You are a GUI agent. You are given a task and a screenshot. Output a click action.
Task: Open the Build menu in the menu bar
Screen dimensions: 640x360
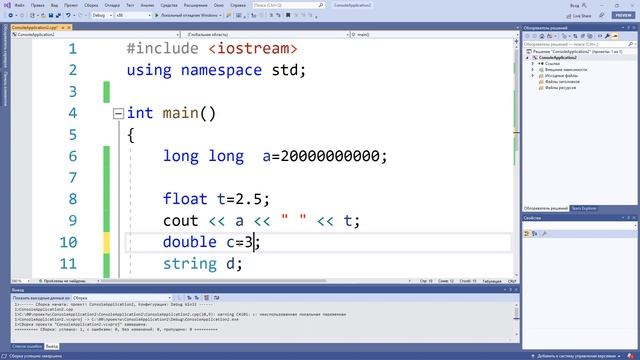click(x=91, y=5)
